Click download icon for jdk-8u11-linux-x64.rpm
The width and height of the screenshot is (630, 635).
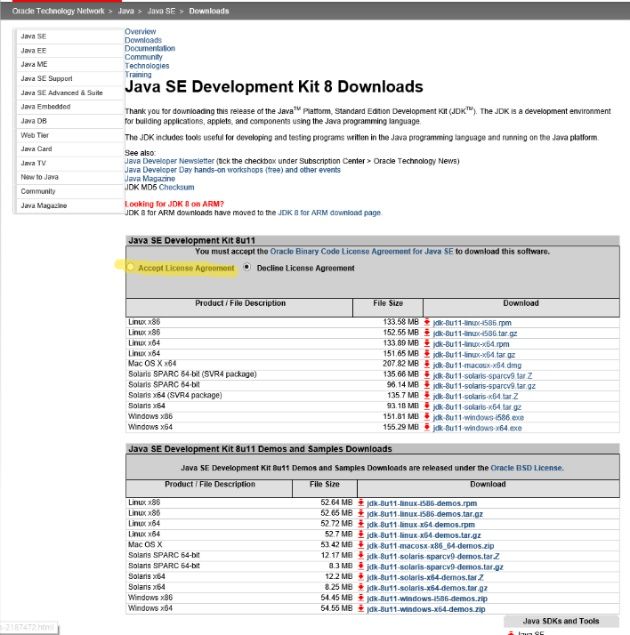point(427,343)
